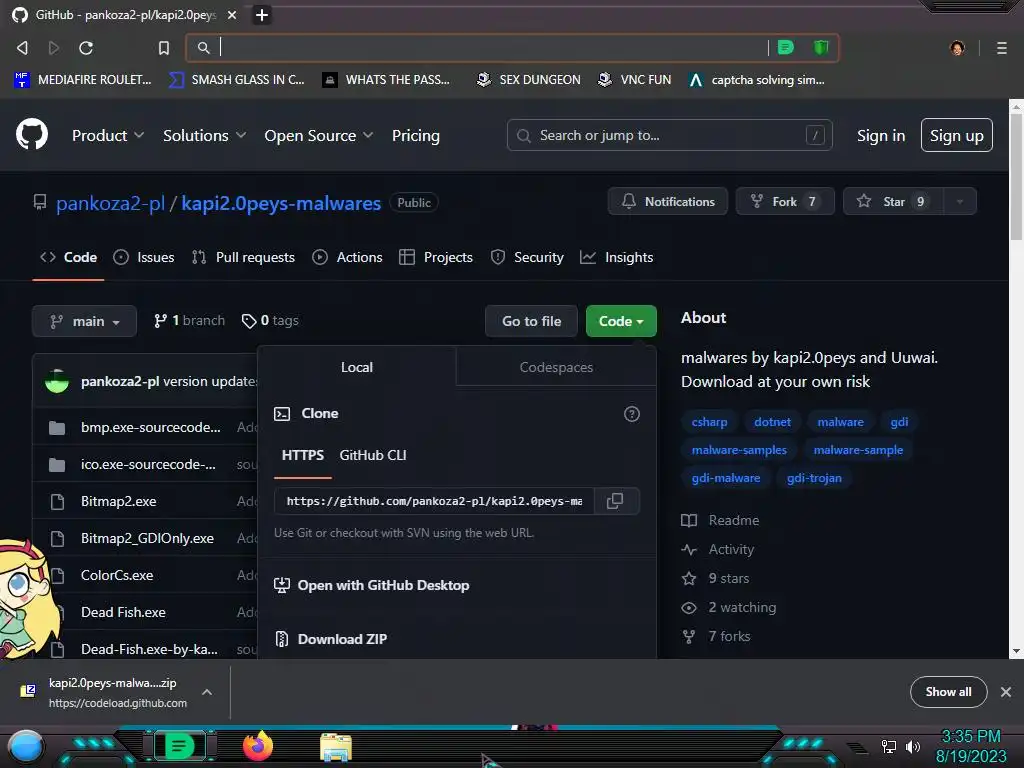Viewport: 1024px width, 768px height.
Task: Open the VNC FUN bookmark
Action: [635, 80]
